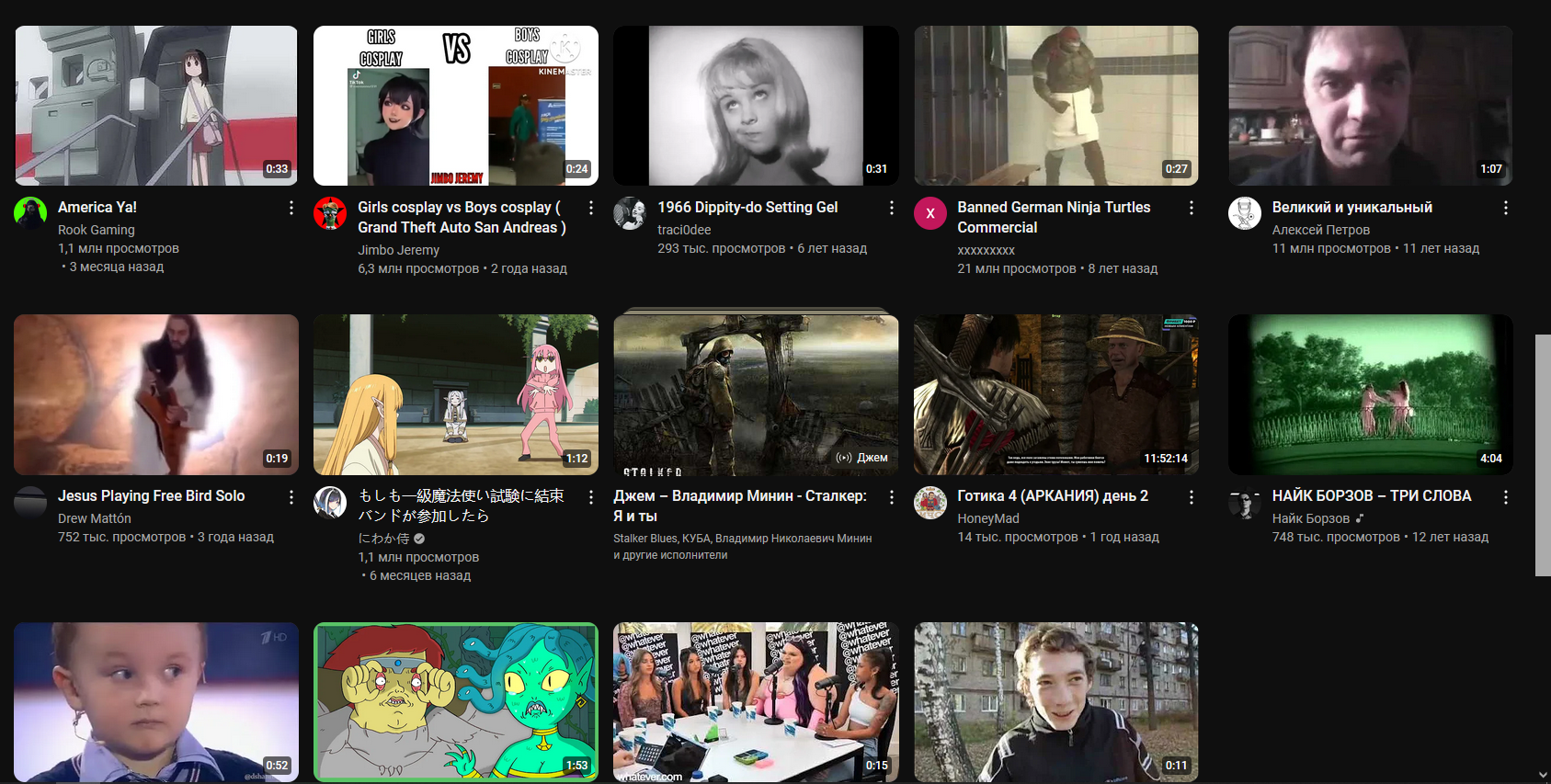Open Джем – Владимир Минин Сталкер title
Viewport: 1551px width, 784px height.
pyautogui.click(x=740, y=506)
